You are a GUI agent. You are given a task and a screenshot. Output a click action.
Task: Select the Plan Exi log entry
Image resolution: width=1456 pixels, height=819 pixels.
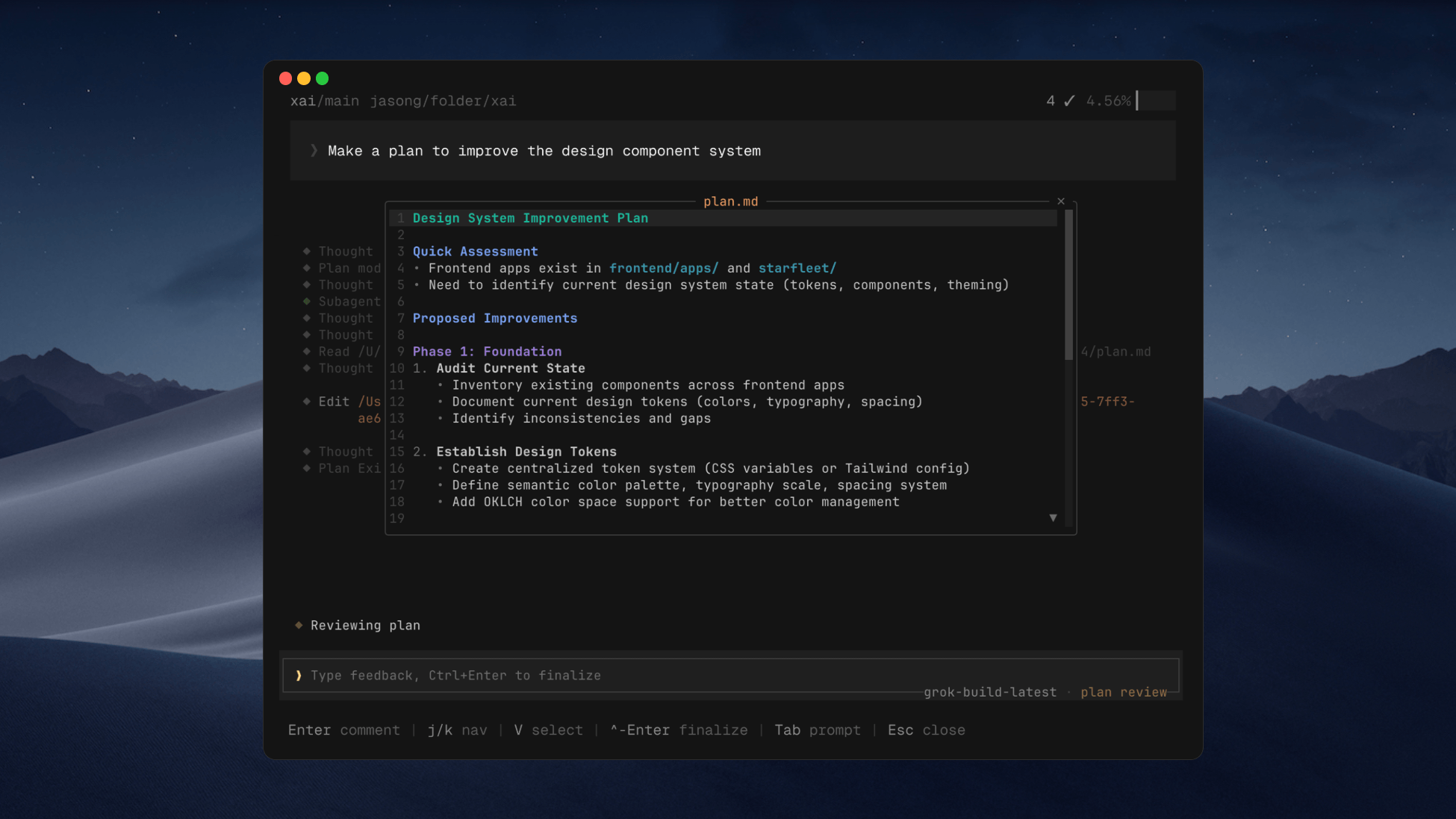click(x=342, y=468)
